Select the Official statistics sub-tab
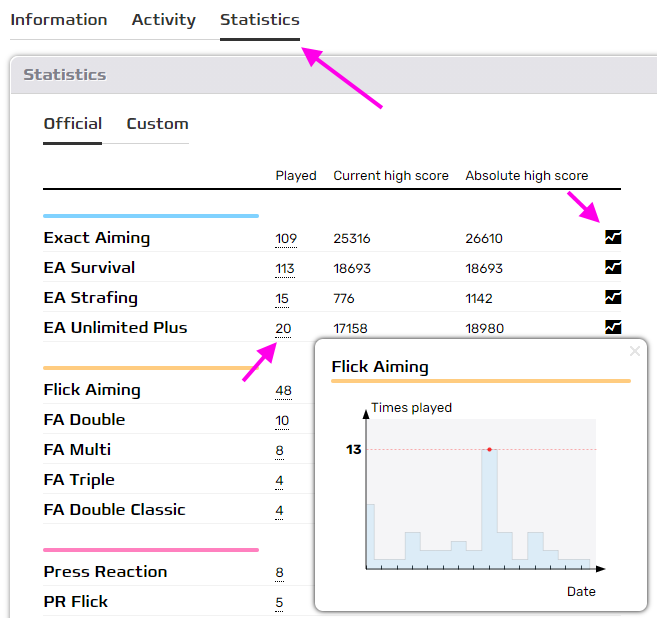Viewport: 657px width, 618px height. tap(73, 124)
